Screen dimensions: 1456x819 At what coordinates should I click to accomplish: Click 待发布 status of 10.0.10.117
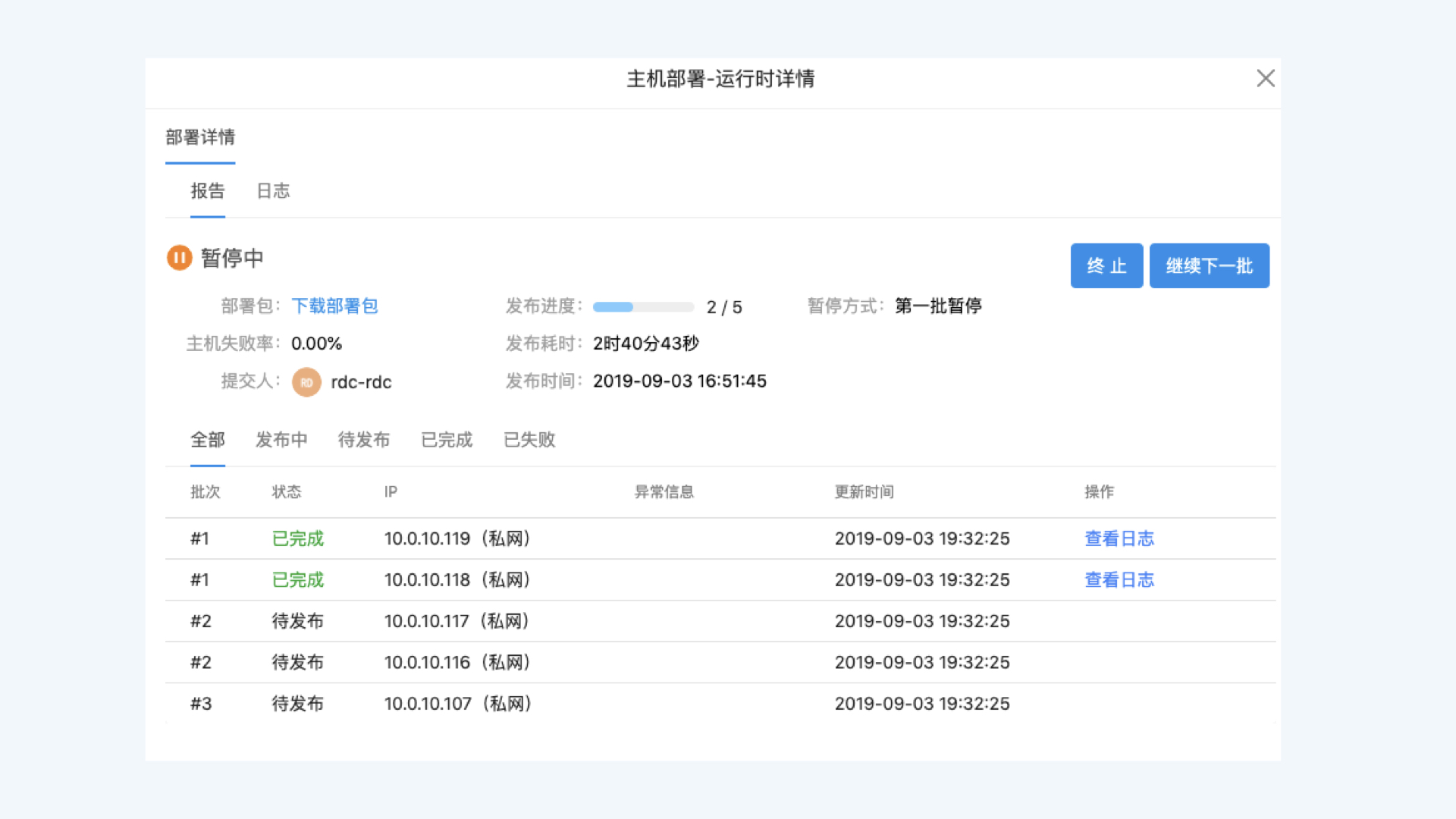298,621
